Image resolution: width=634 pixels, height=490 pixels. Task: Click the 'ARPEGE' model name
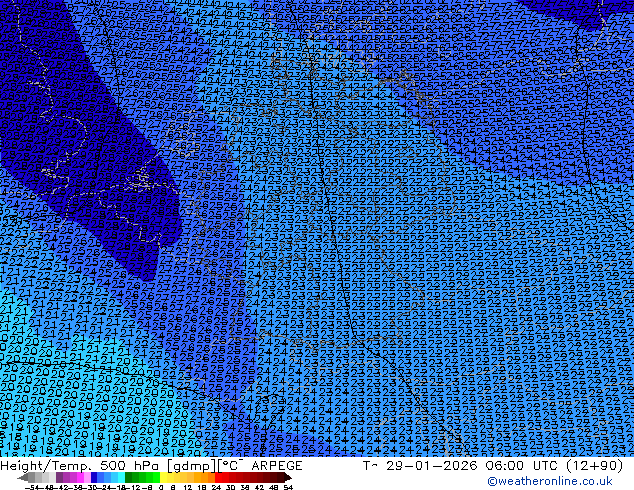(x=277, y=465)
